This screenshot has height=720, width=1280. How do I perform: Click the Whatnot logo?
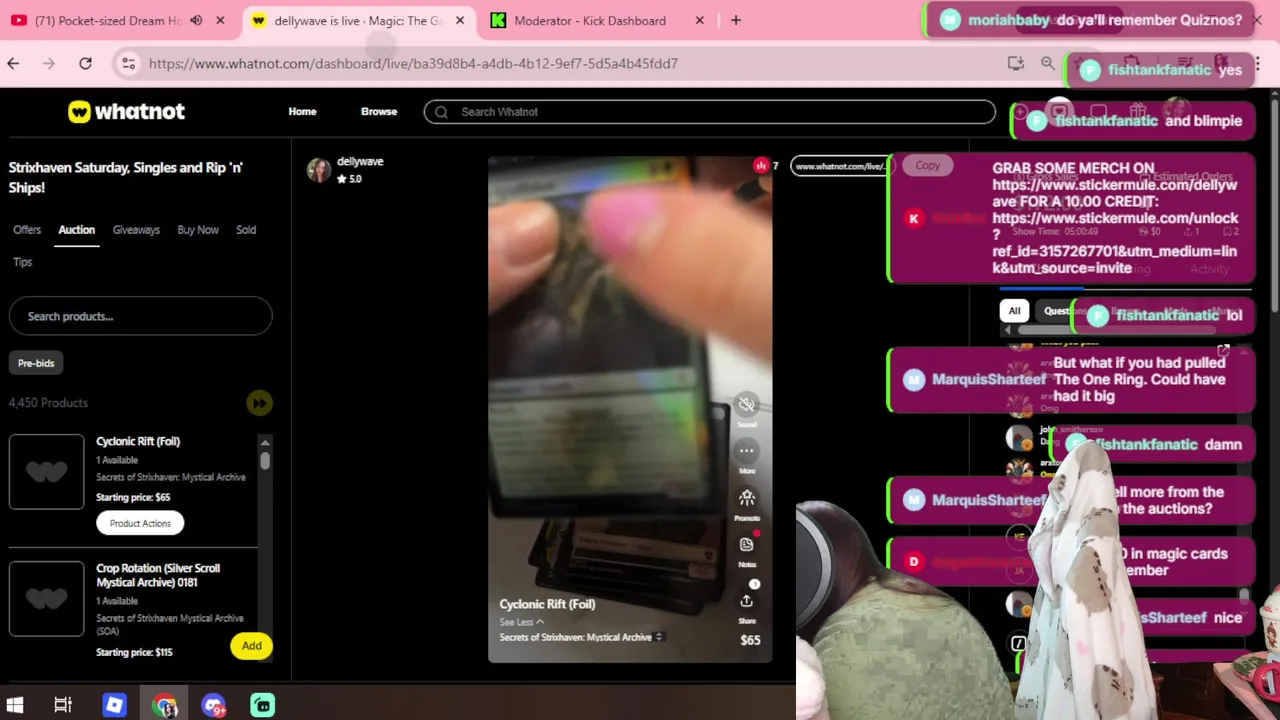point(126,112)
